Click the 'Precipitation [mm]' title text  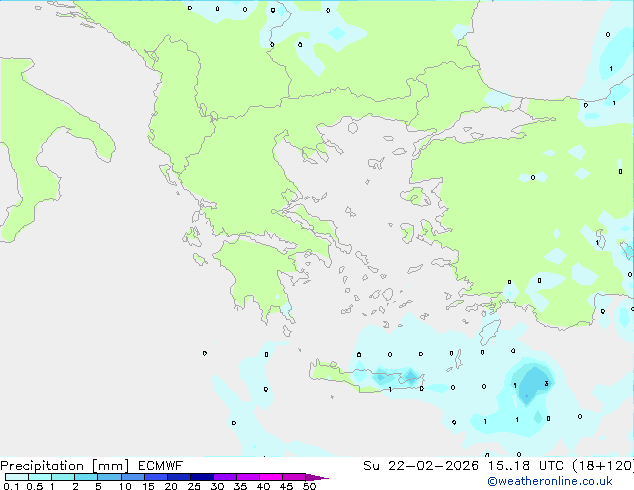point(64,466)
